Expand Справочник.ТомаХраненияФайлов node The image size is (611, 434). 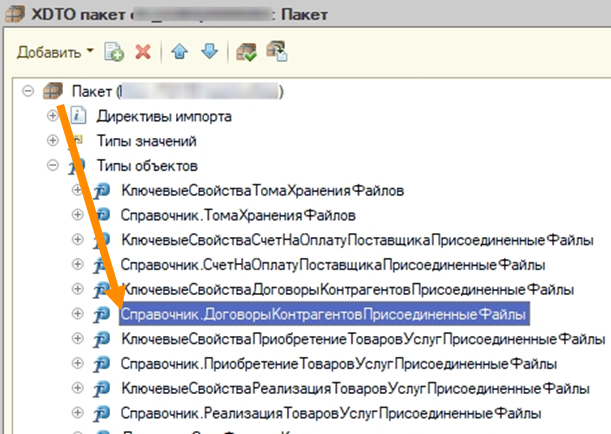tap(78, 215)
